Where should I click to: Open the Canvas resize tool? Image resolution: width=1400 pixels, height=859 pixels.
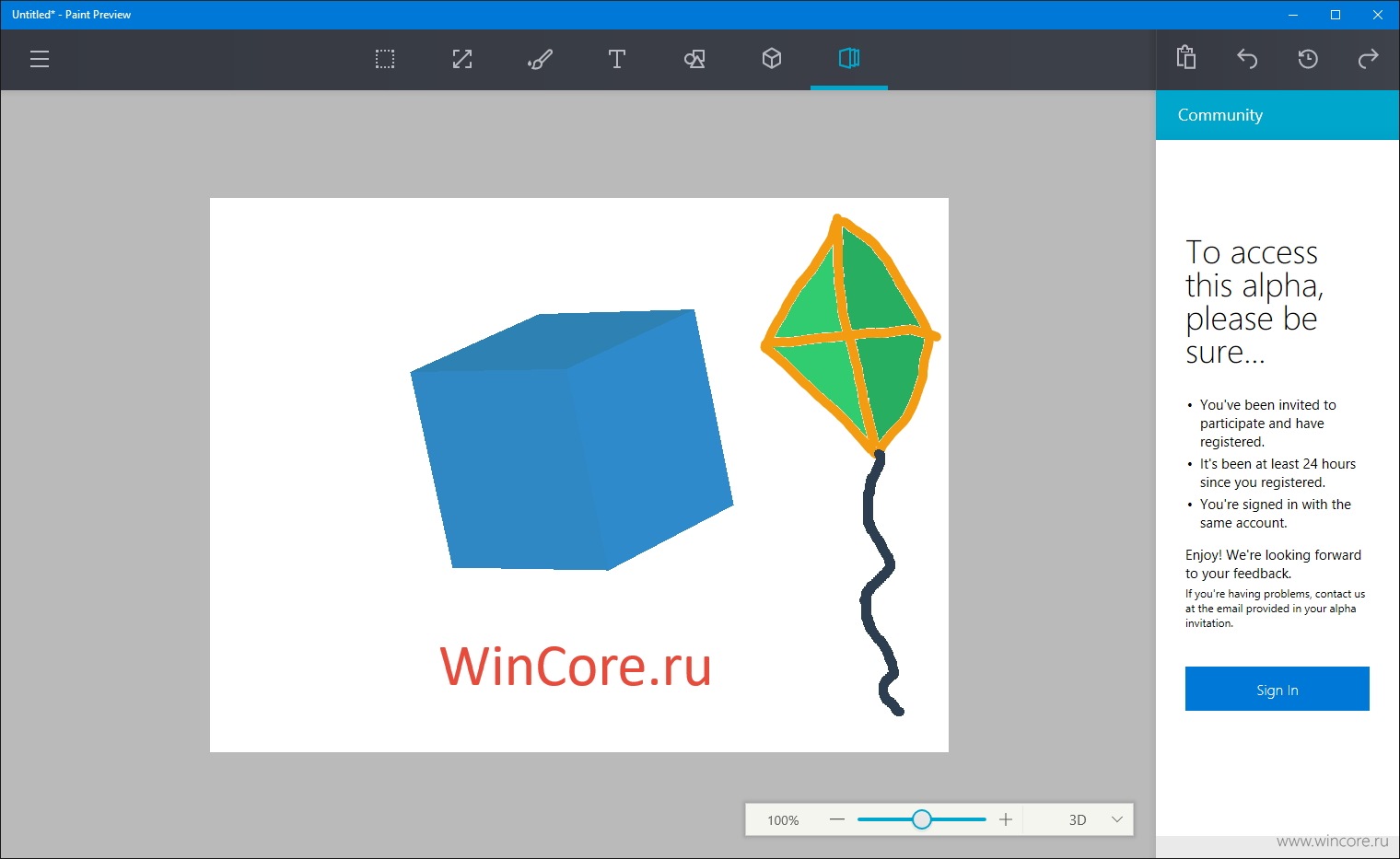462,59
